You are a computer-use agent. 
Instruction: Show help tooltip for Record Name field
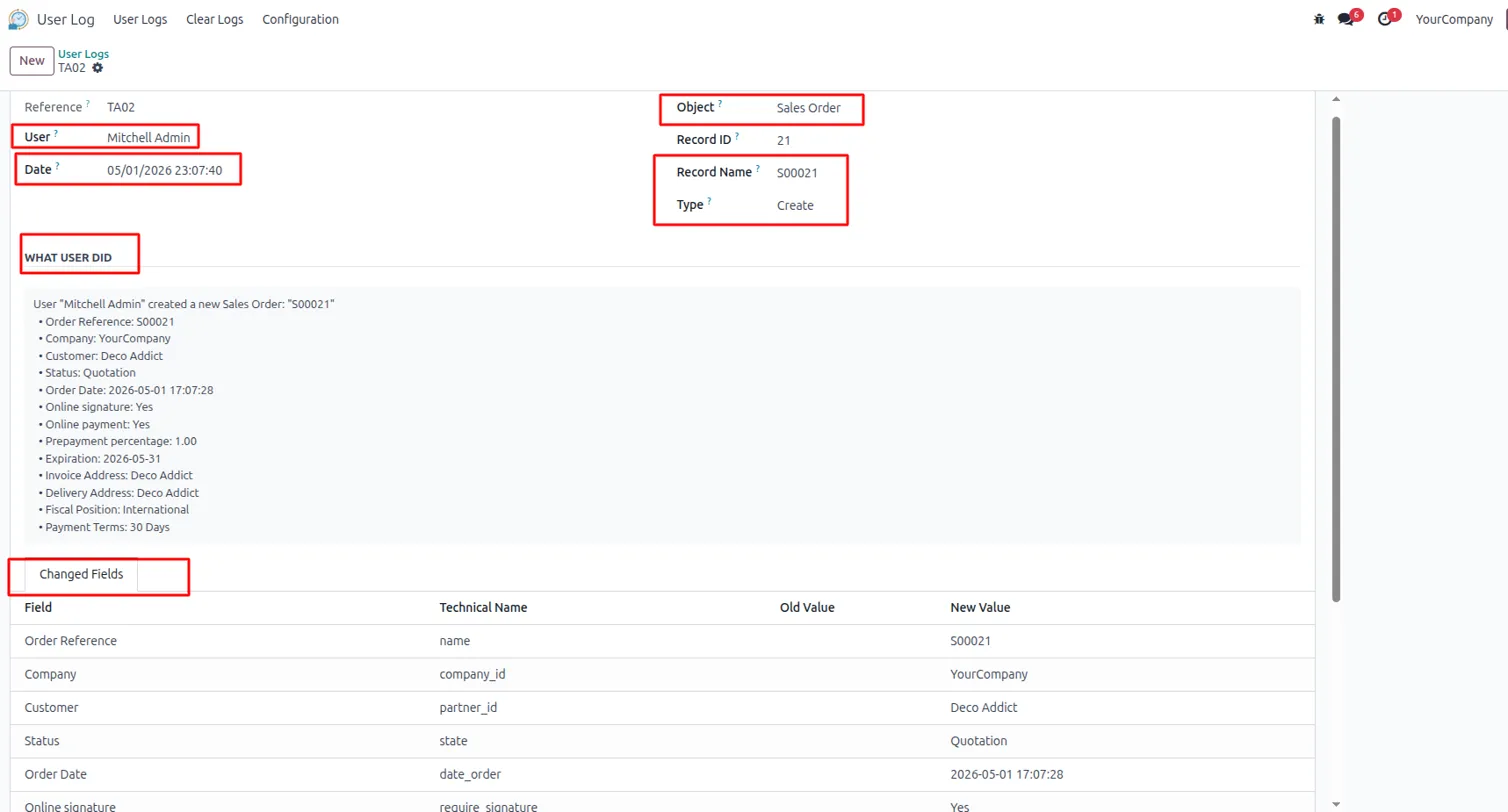(758, 168)
